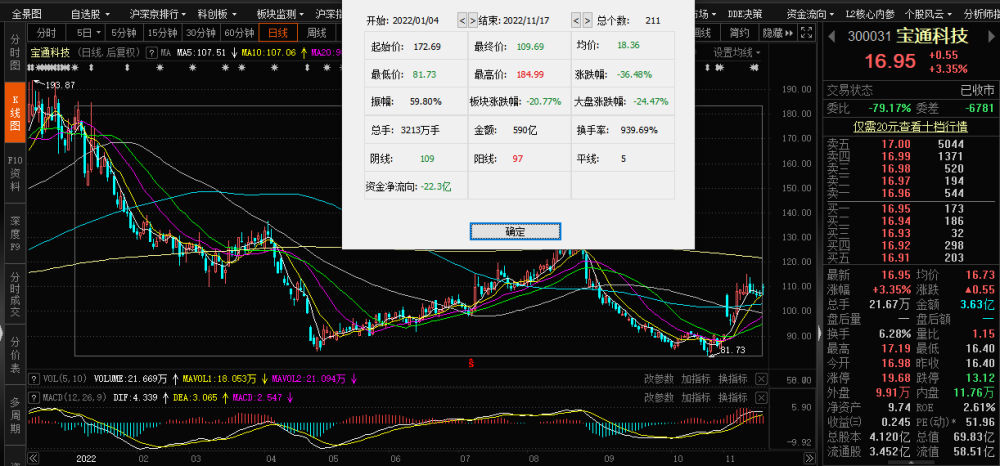Screen dimensions: 1000x466
Task: Close the VOL indicator panel
Action: 759,379
